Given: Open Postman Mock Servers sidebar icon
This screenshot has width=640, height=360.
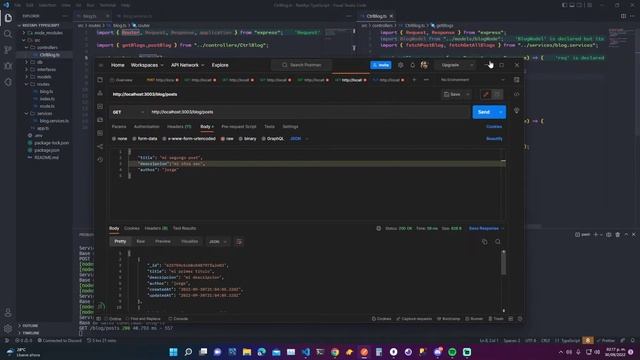Looking at the screenshot, I should [x=100, y=120].
